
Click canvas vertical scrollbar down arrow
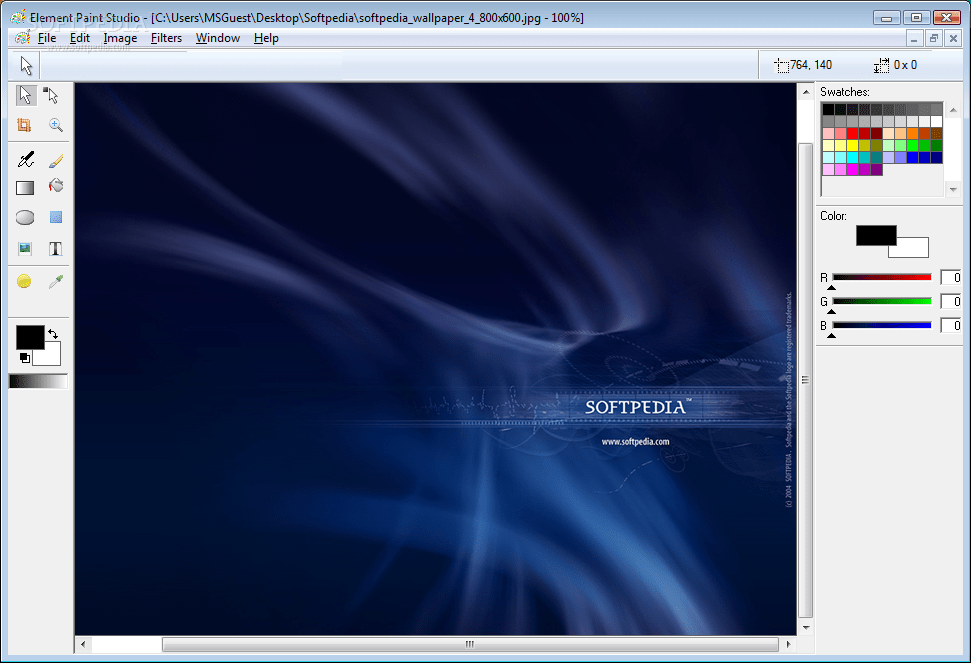[806, 628]
